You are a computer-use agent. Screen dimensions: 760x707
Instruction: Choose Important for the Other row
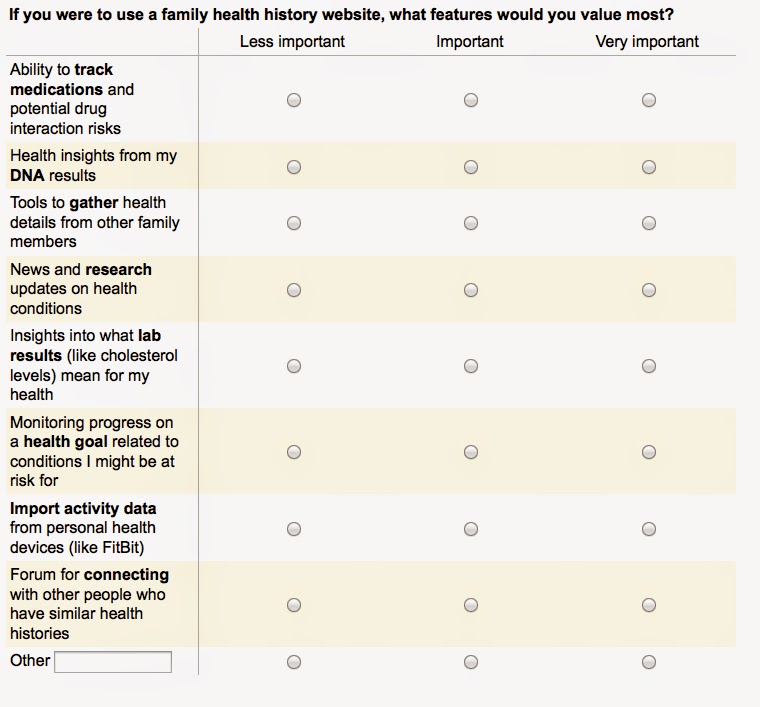point(471,662)
